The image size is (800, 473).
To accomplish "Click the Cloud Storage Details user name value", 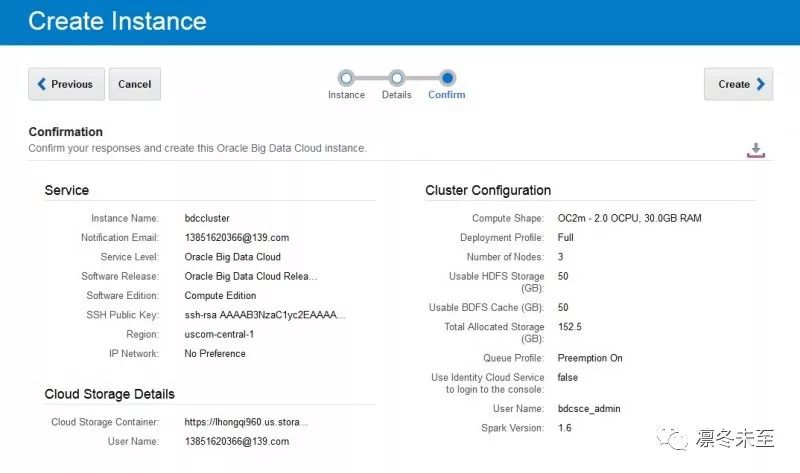I will [237, 442].
